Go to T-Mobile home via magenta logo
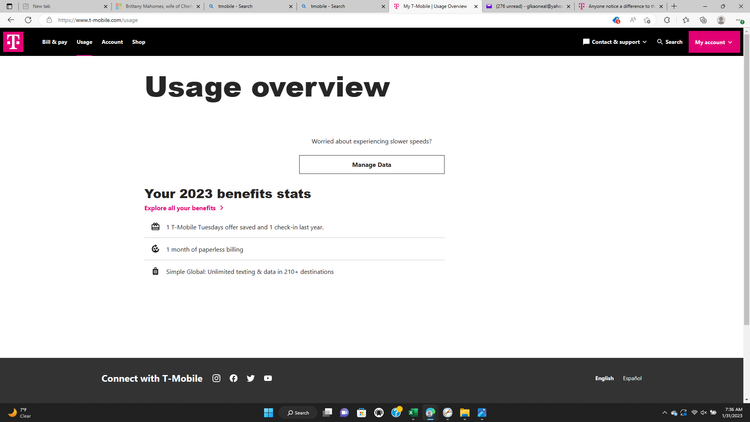The image size is (750, 422). point(13,42)
